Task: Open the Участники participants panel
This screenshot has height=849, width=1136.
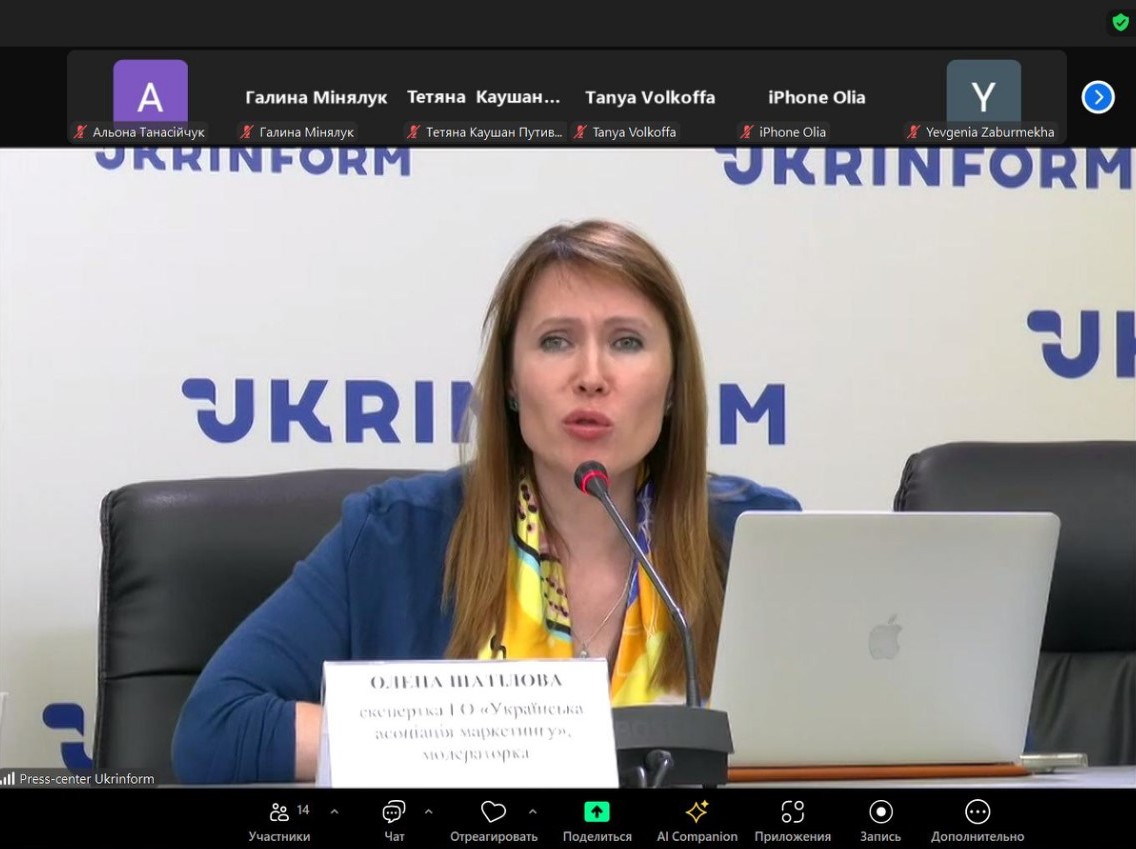Action: (x=280, y=812)
